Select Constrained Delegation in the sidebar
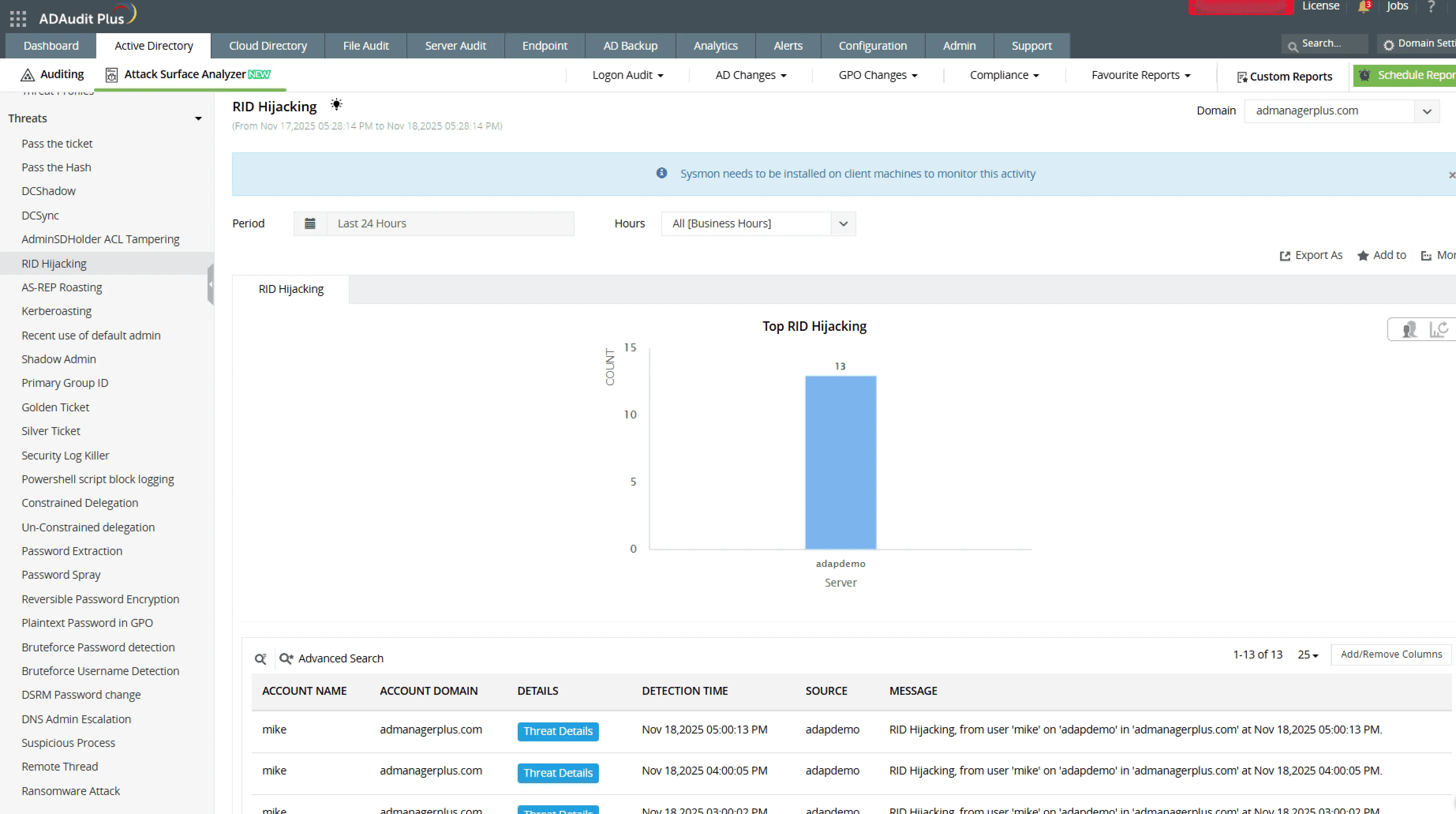1456x814 pixels. 80,503
